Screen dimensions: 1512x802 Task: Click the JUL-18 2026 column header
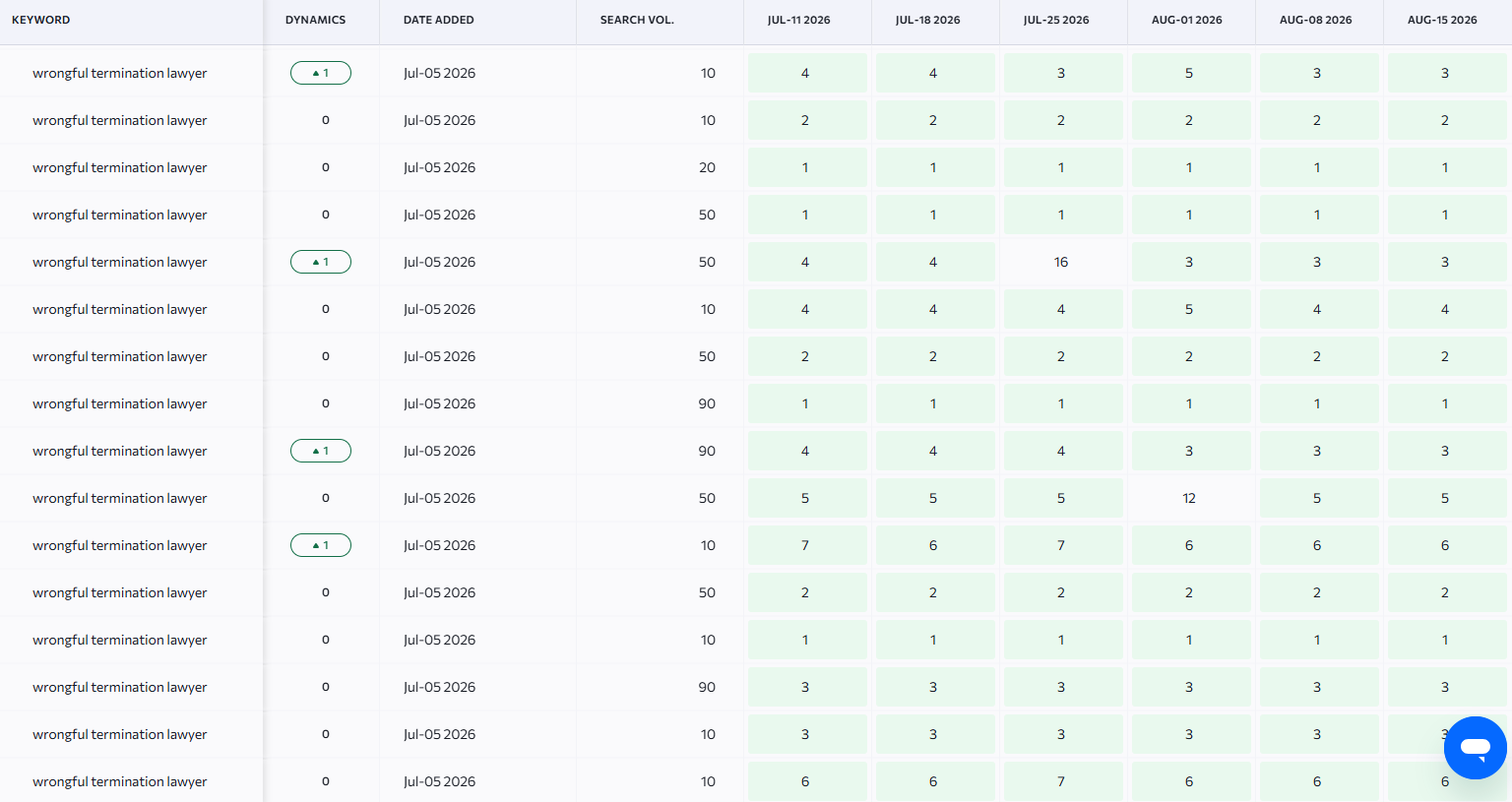point(927,20)
